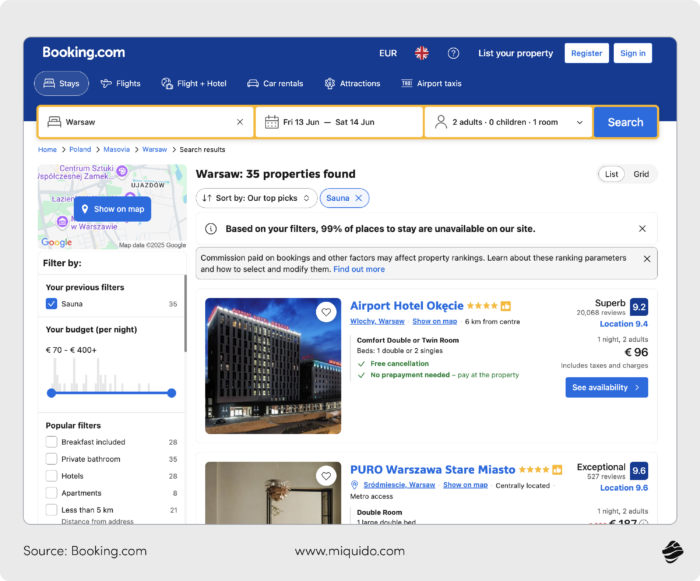The height and width of the screenshot is (581, 700).
Task: Click the filter panel scrollbar
Action: tap(185, 313)
